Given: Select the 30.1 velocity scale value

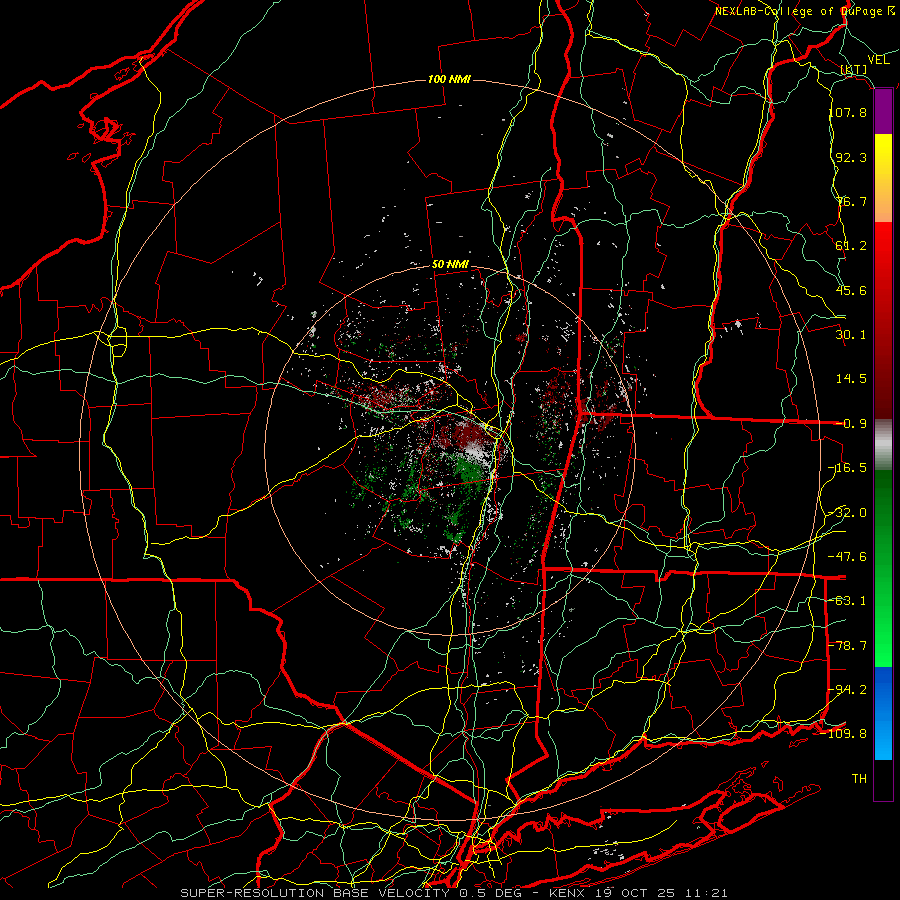Looking at the screenshot, I should (851, 335).
